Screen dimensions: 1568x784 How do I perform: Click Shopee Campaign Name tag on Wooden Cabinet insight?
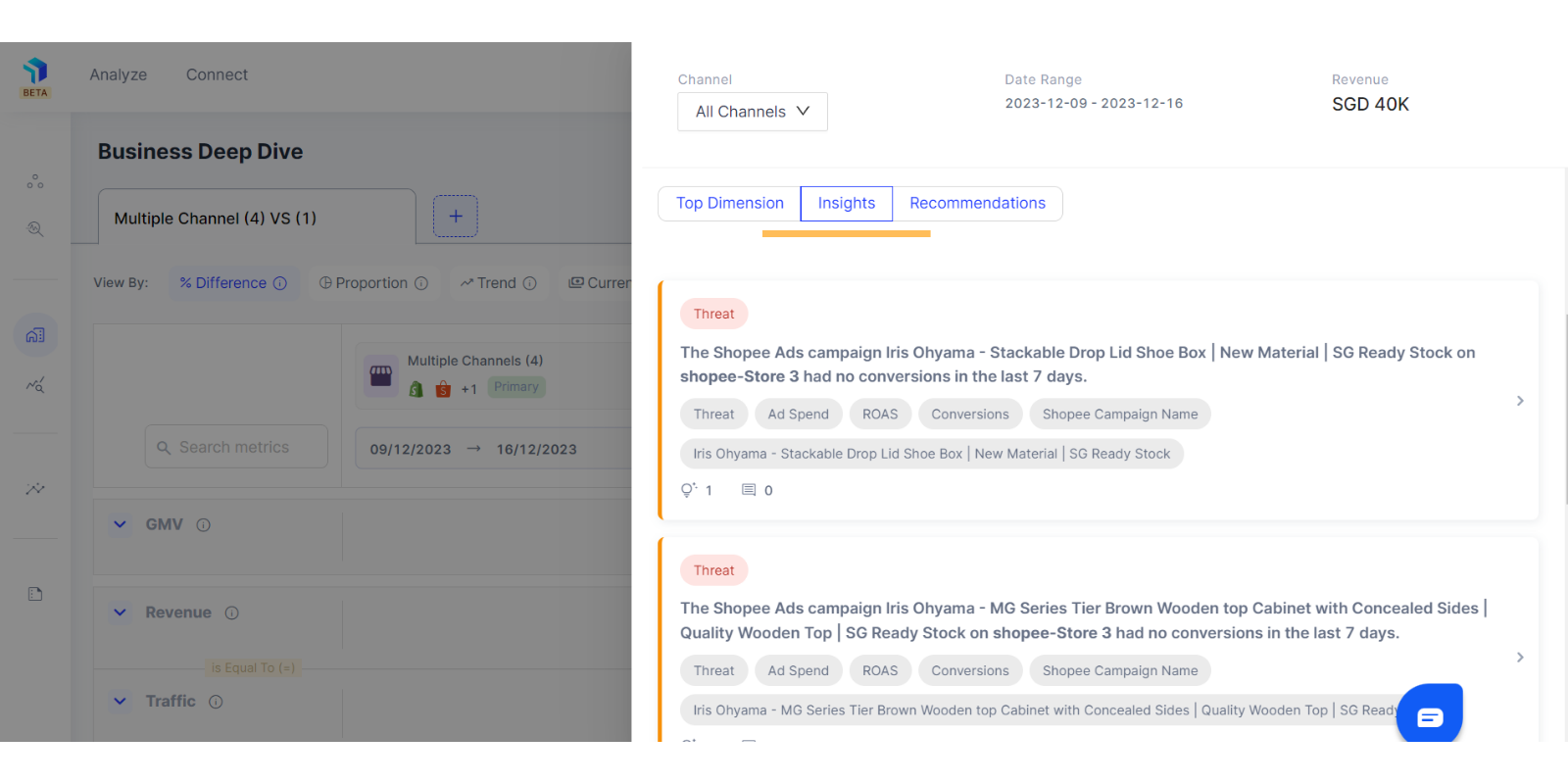coord(1120,670)
